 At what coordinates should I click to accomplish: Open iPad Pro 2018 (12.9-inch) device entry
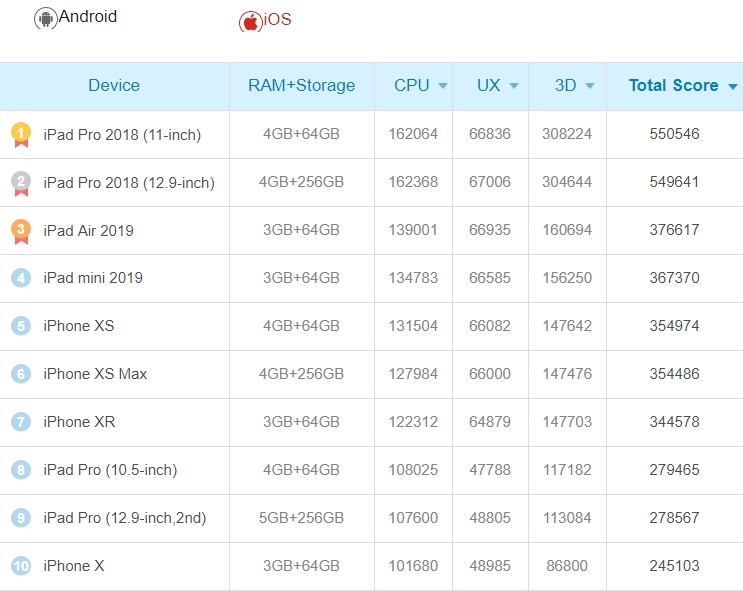[x=129, y=183]
